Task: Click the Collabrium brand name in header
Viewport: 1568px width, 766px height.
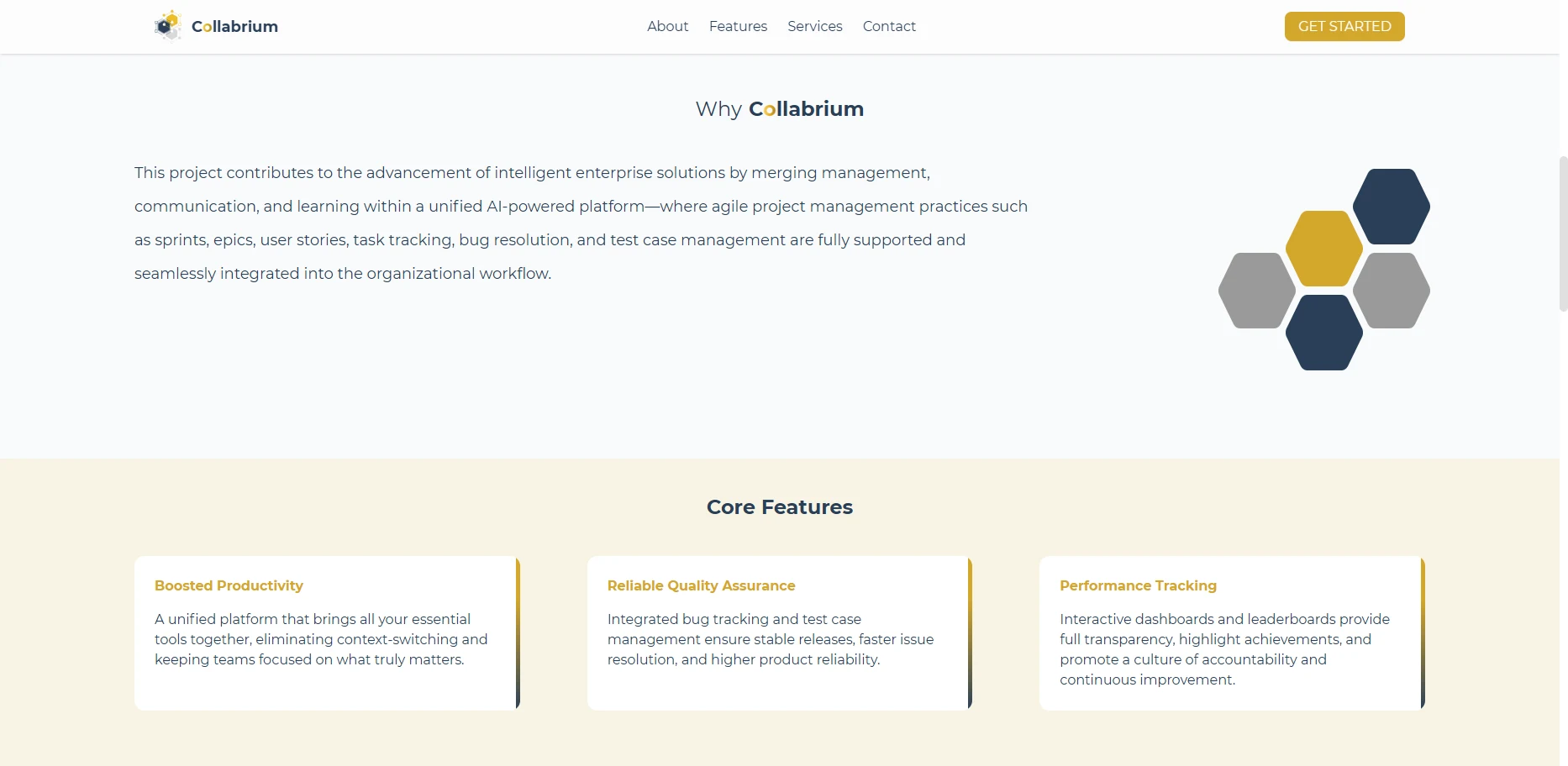Action: pyautogui.click(x=234, y=26)
